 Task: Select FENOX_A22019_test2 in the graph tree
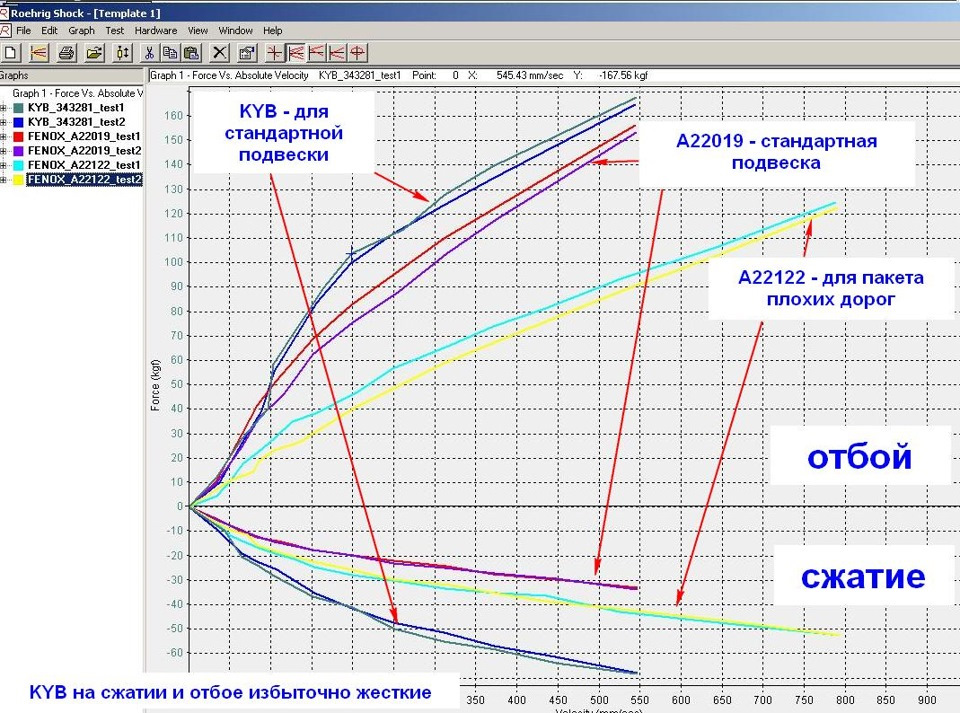tap(84, 151)
